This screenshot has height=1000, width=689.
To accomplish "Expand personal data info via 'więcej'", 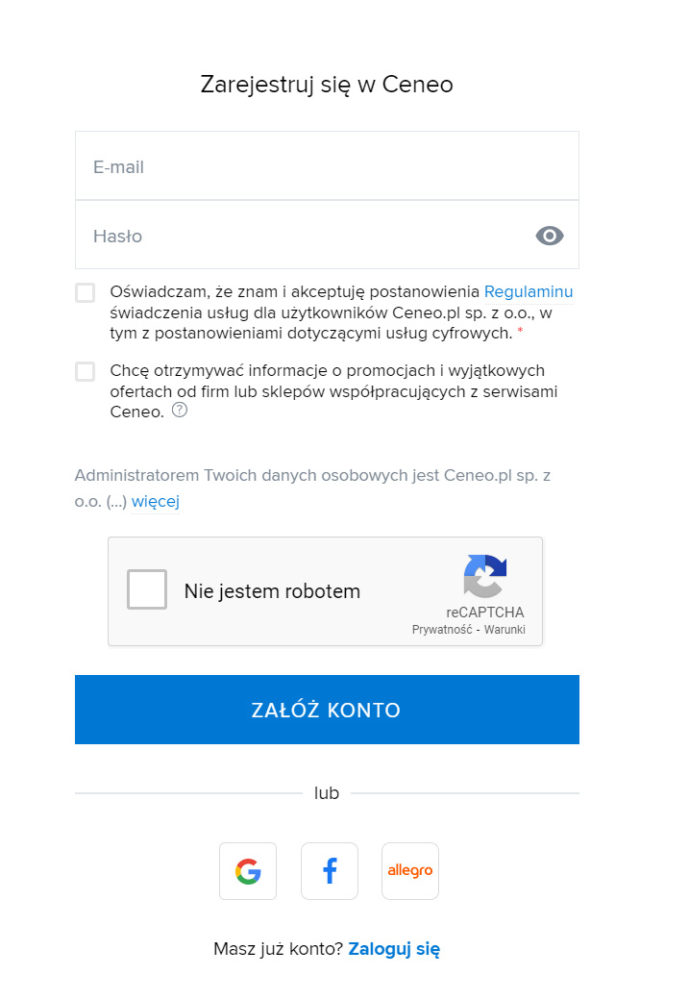I will (x=156, y=501).
